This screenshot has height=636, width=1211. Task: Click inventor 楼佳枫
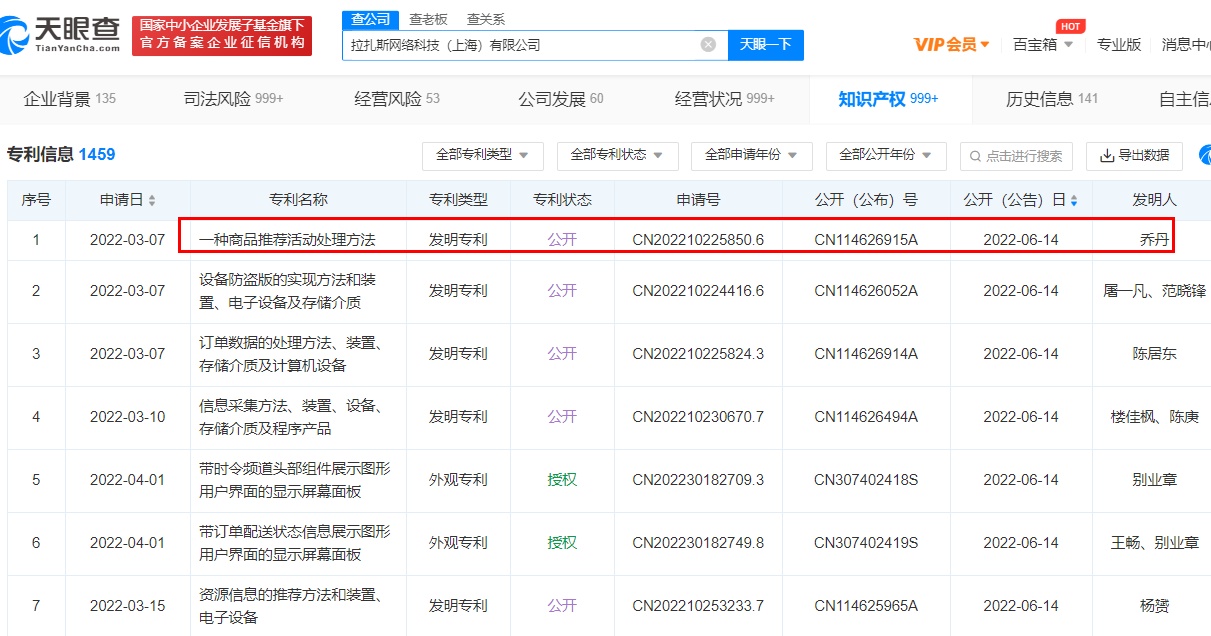pyautogui.click(x=1133, y=417)
